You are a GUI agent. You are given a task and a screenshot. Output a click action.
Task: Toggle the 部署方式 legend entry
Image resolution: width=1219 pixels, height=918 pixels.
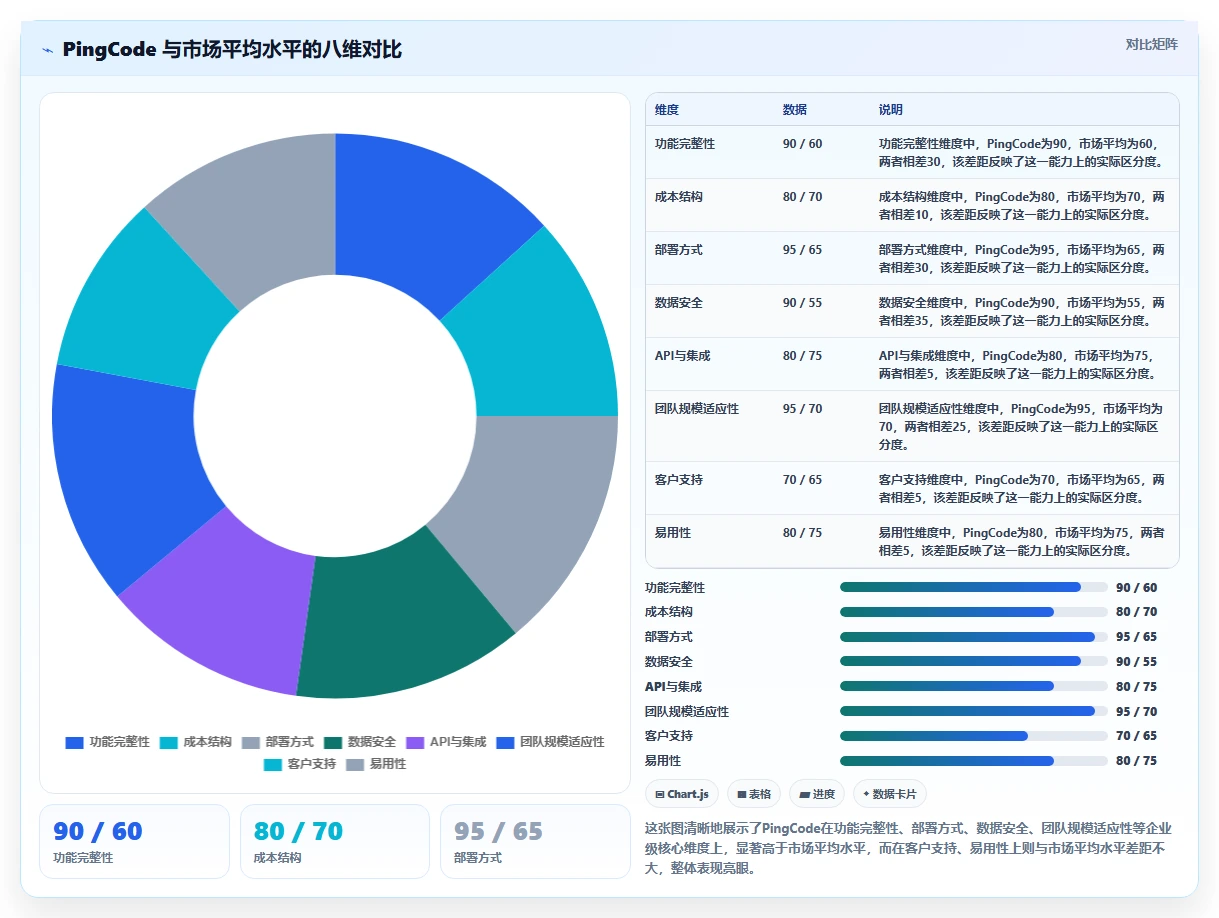tap(277, 742)
